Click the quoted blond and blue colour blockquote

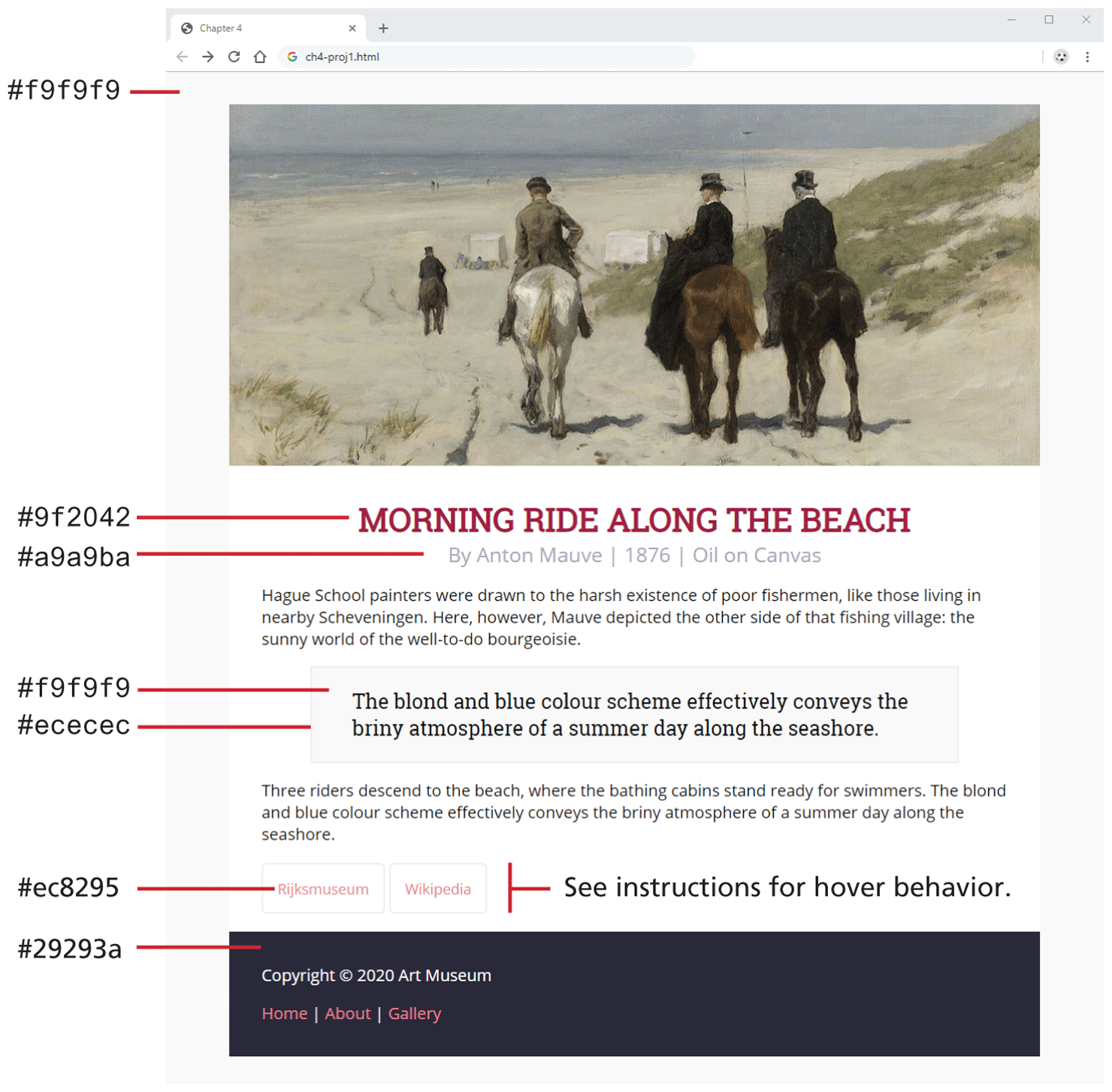pyautogui.click(x=634, y=715)
